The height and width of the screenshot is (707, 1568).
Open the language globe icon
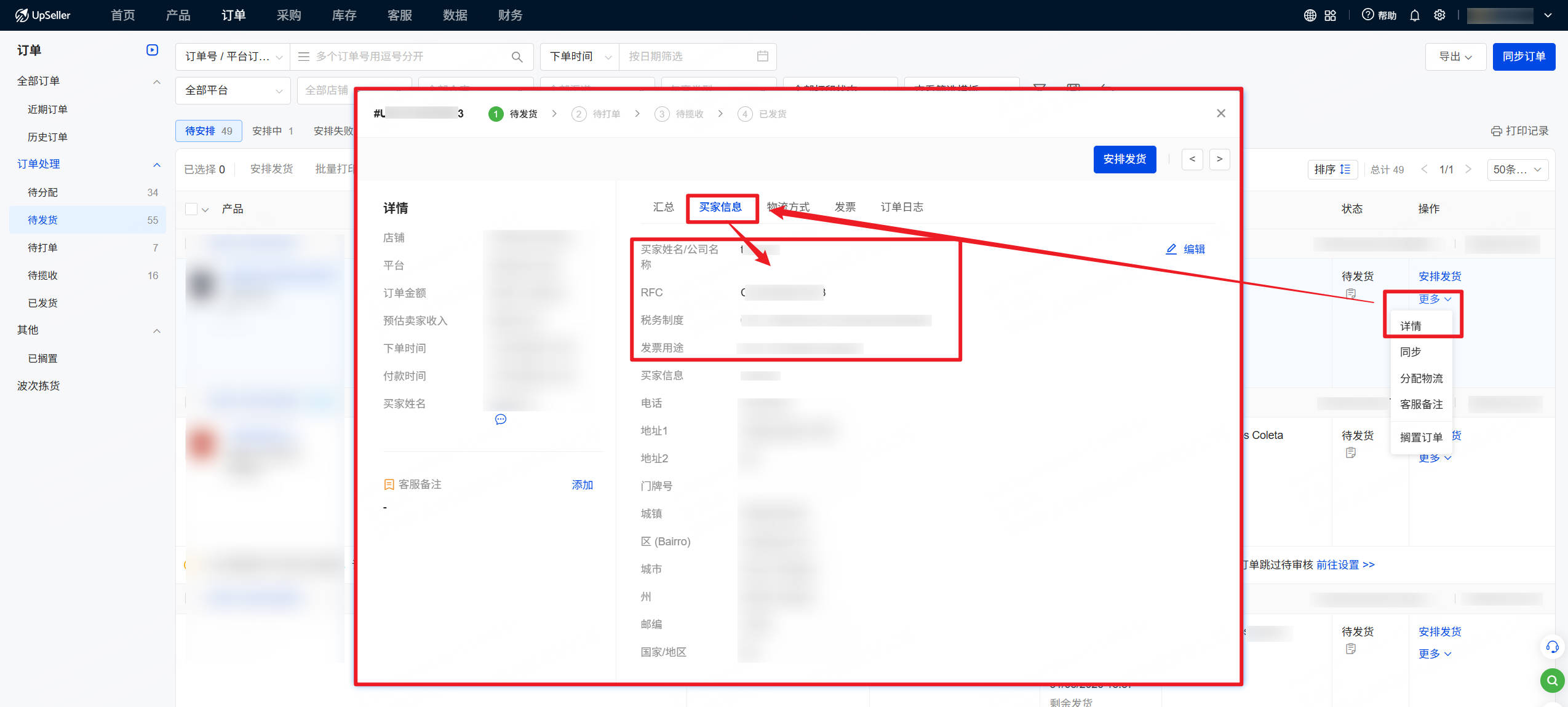pos(1310,15)
